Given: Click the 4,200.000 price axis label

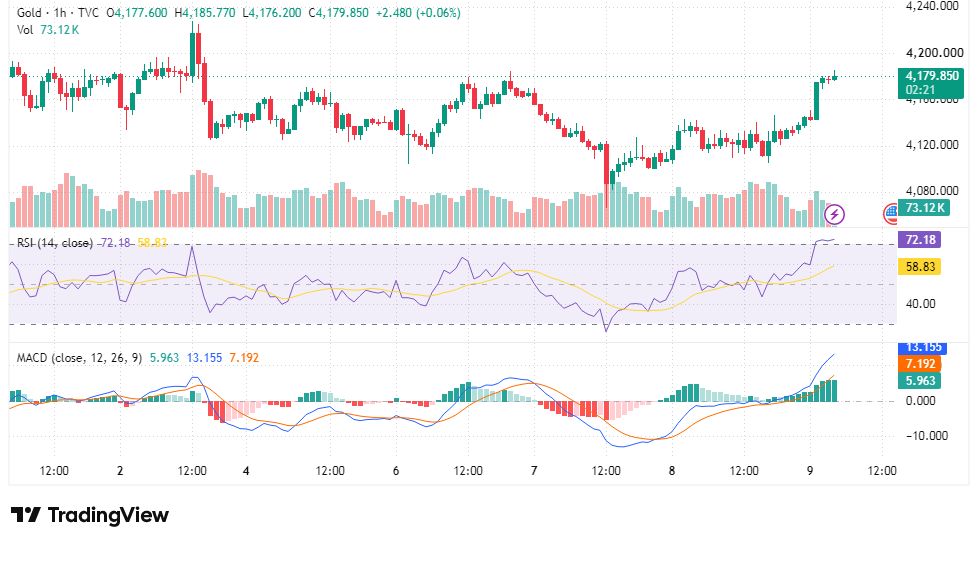Looking at the screenshot, I should coord(934,53).
